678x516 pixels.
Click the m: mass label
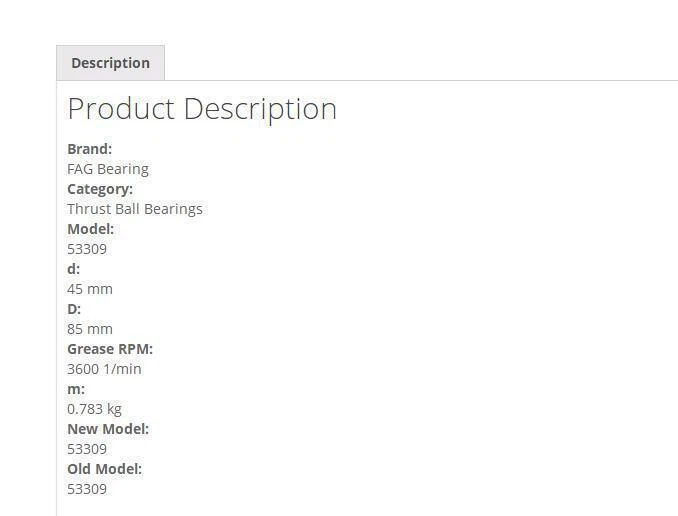pyautogui.click(x=76, y=389)
